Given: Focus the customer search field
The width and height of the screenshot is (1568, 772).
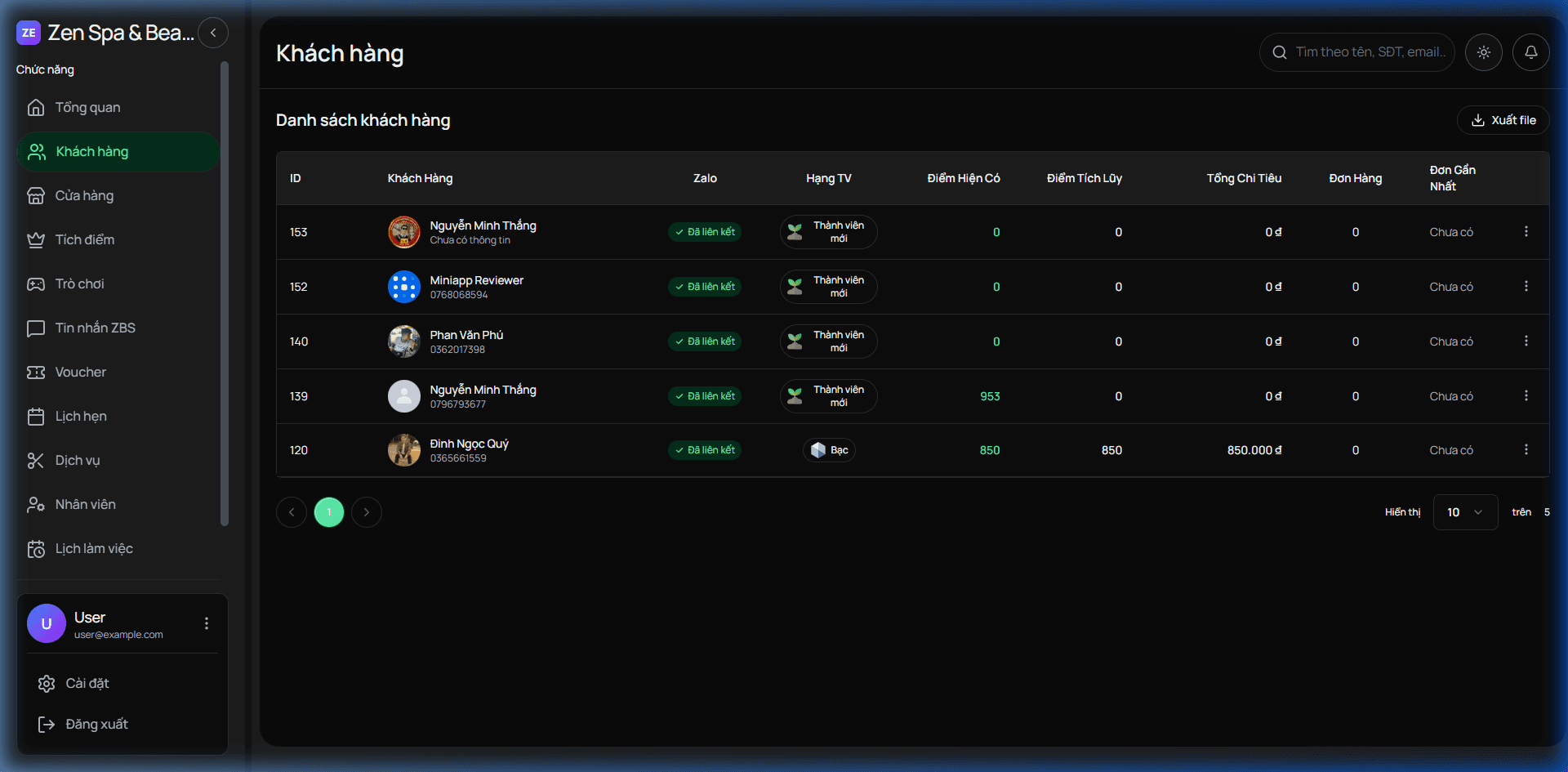Looking at the screenshot, I should [x=1369, y=52].
